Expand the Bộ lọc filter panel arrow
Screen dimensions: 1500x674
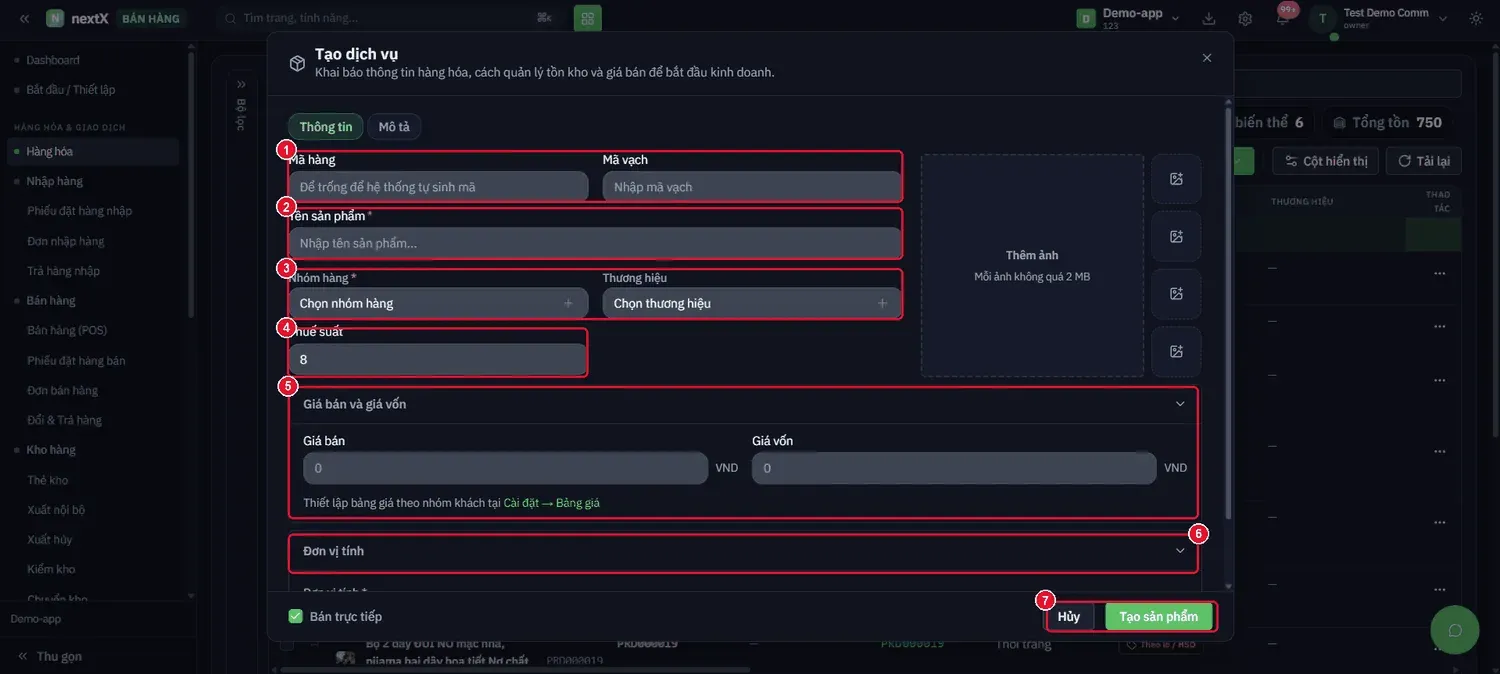pos(241,84)
